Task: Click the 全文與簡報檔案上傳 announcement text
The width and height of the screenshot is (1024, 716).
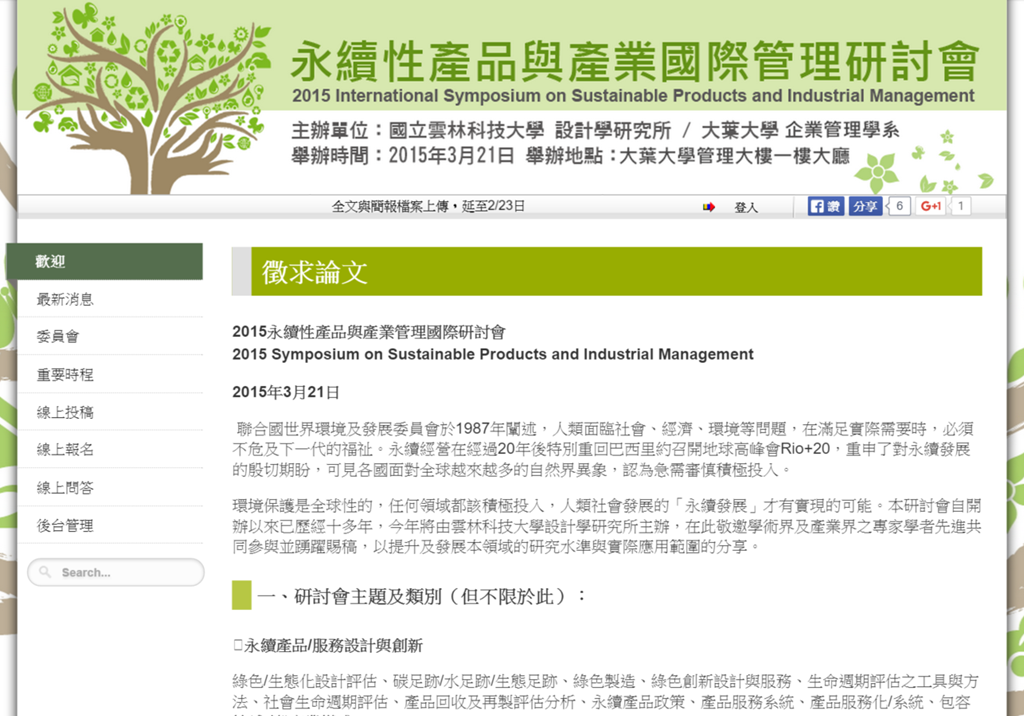Action: pyautogui.click(x=428, y=207)
